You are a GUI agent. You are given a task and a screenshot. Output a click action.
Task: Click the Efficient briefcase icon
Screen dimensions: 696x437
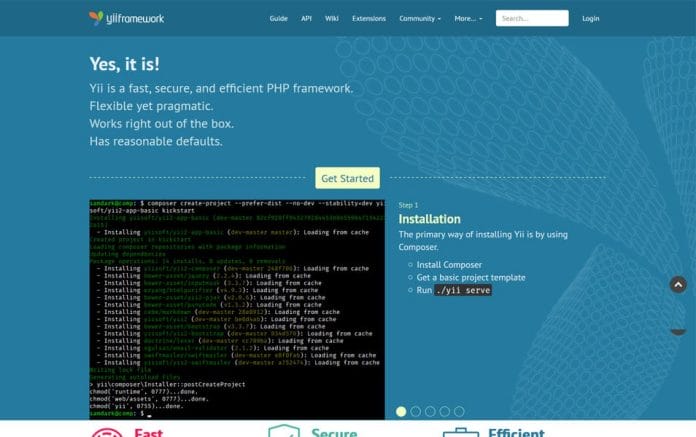pyautogui.click(x=461, y=432)
